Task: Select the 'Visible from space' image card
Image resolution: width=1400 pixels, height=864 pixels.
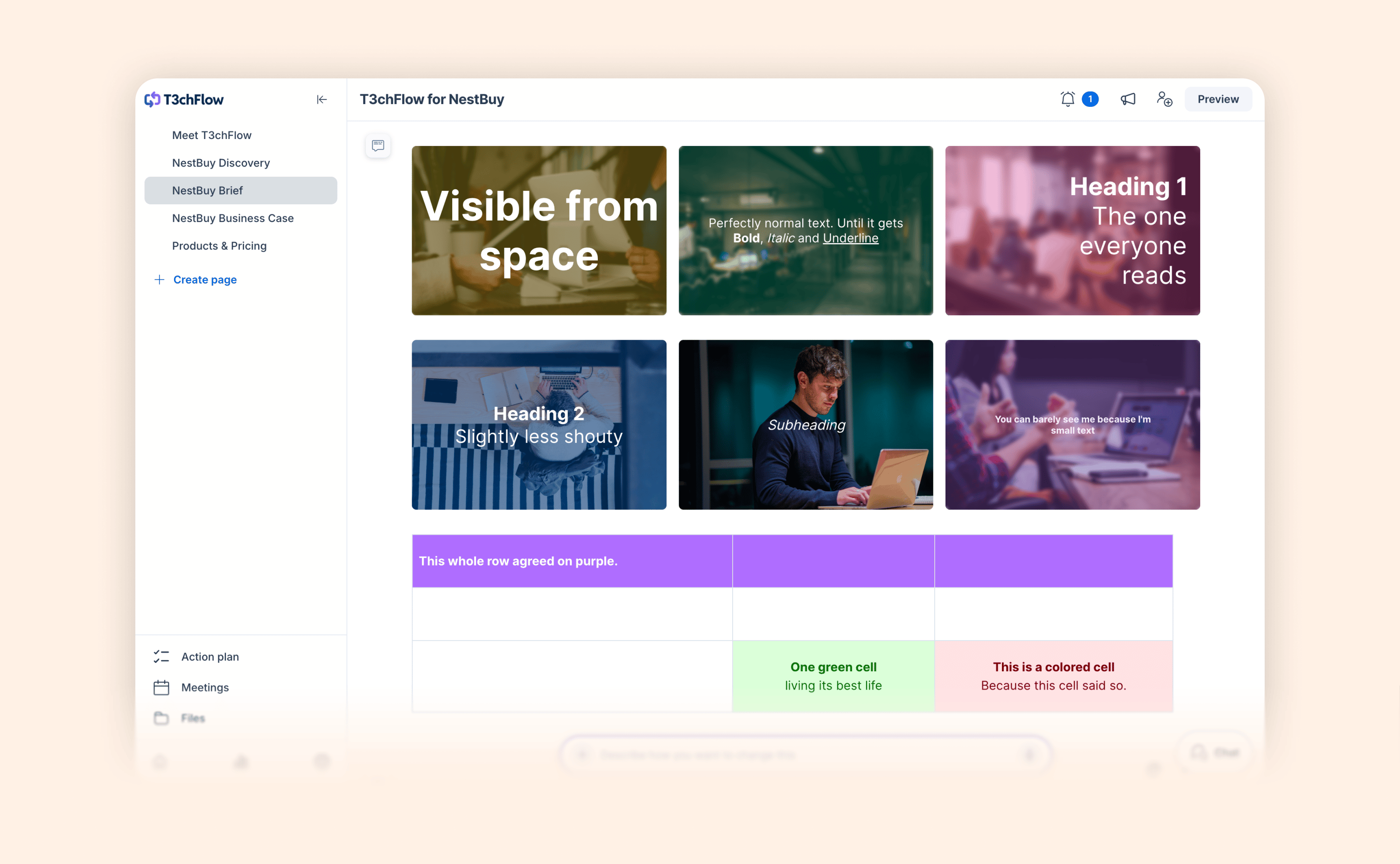Action: 539,230
